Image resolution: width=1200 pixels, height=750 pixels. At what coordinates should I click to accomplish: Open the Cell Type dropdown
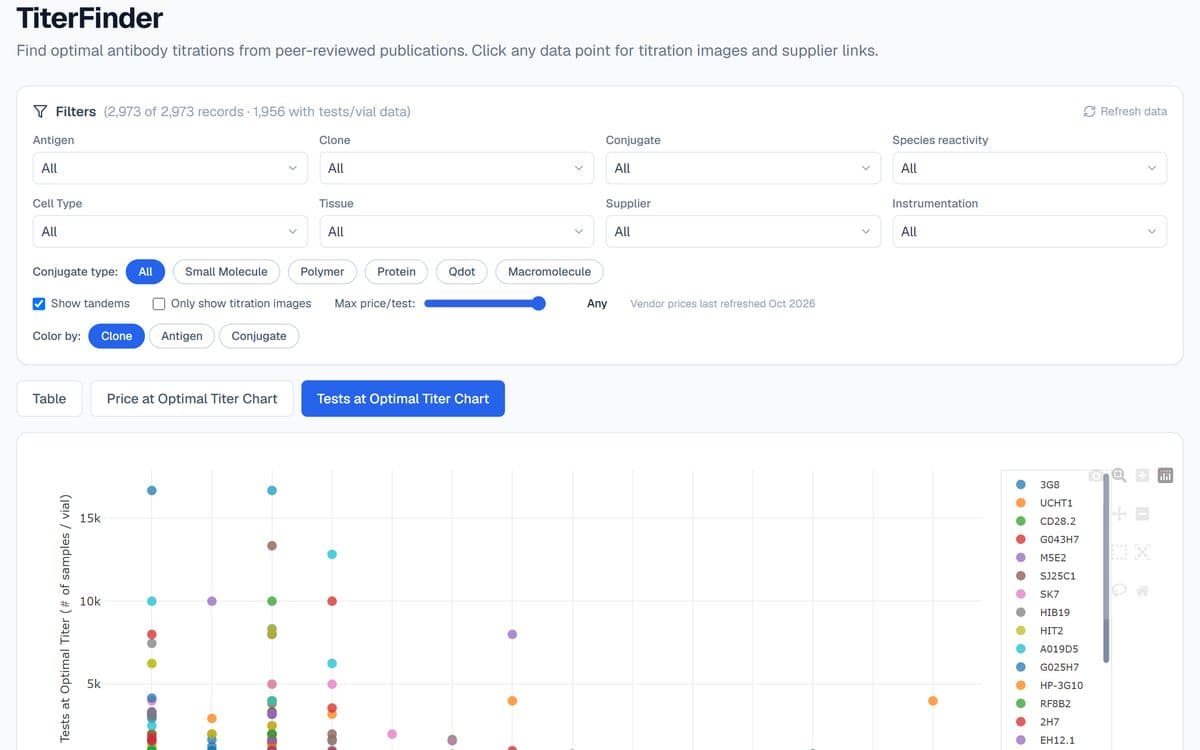pos(170,231)
